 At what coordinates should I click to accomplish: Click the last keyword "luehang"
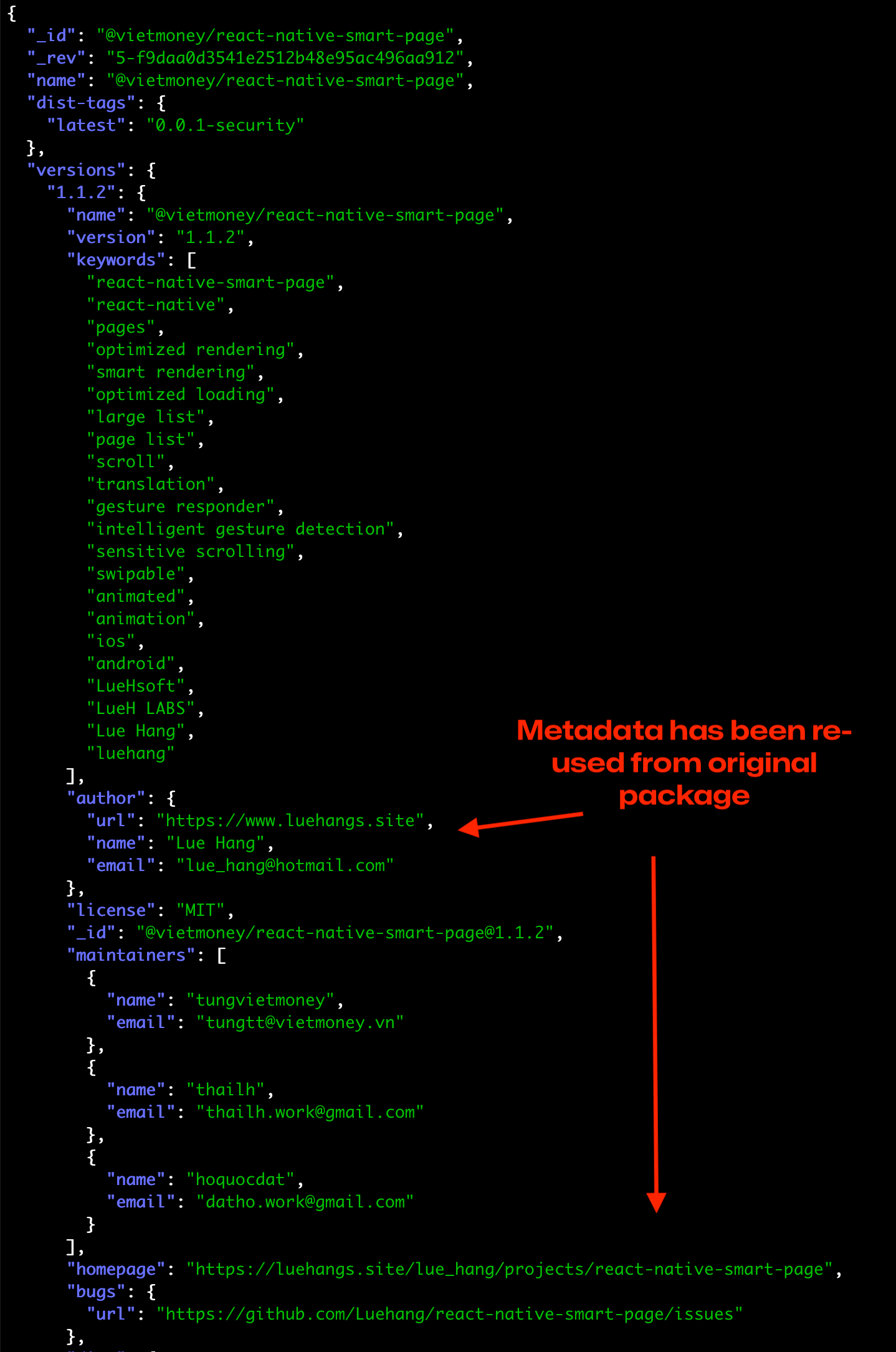click(131, 753)
